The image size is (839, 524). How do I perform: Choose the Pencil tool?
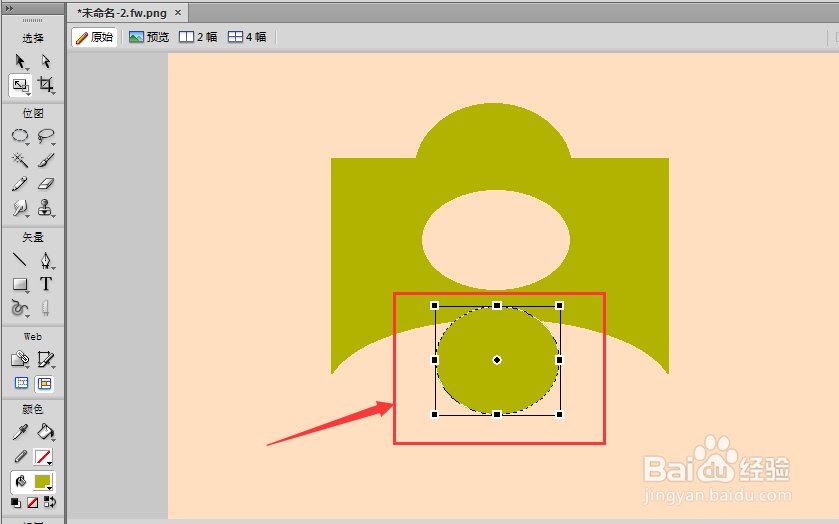(x=20, y=184)
